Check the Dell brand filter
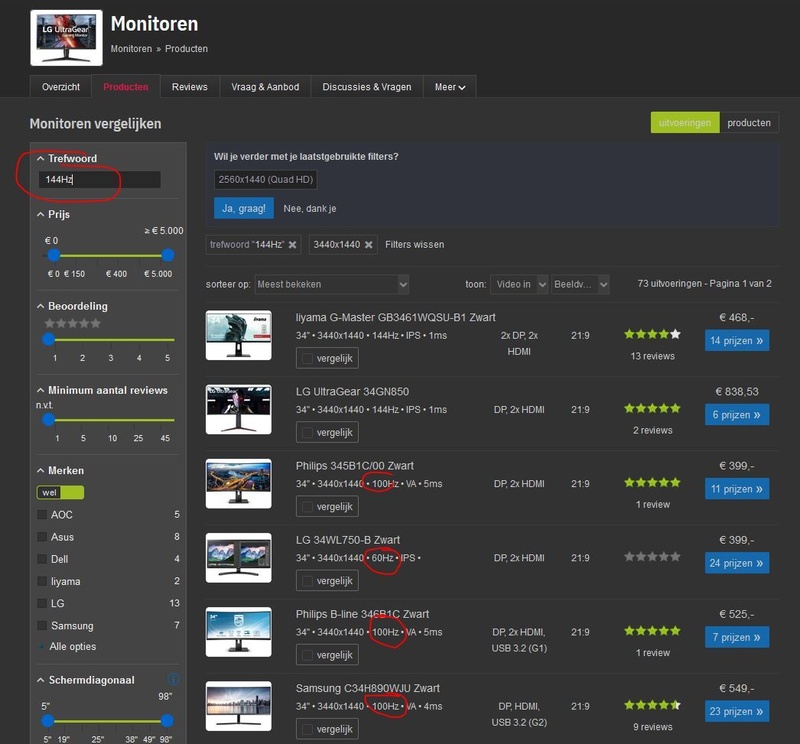The height and width of the screenshot is (744, 800). pyautogui.click(x=42, y=559)
